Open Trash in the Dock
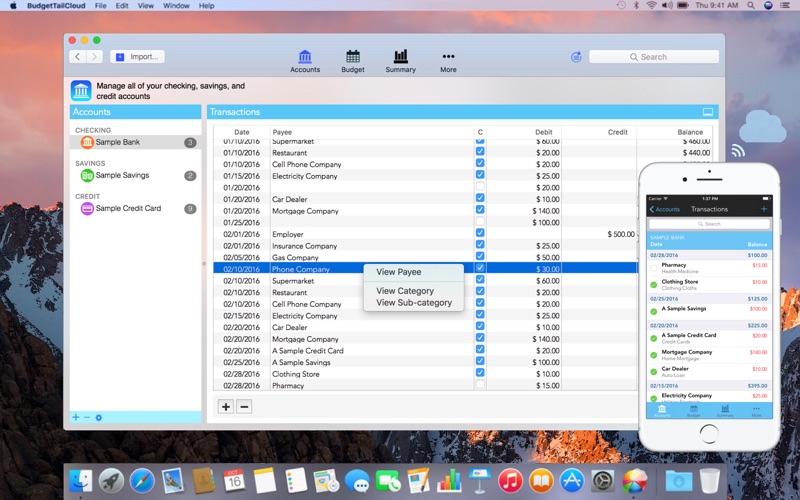The width and height of the screenshot is (800, 500). click(710, 481)
